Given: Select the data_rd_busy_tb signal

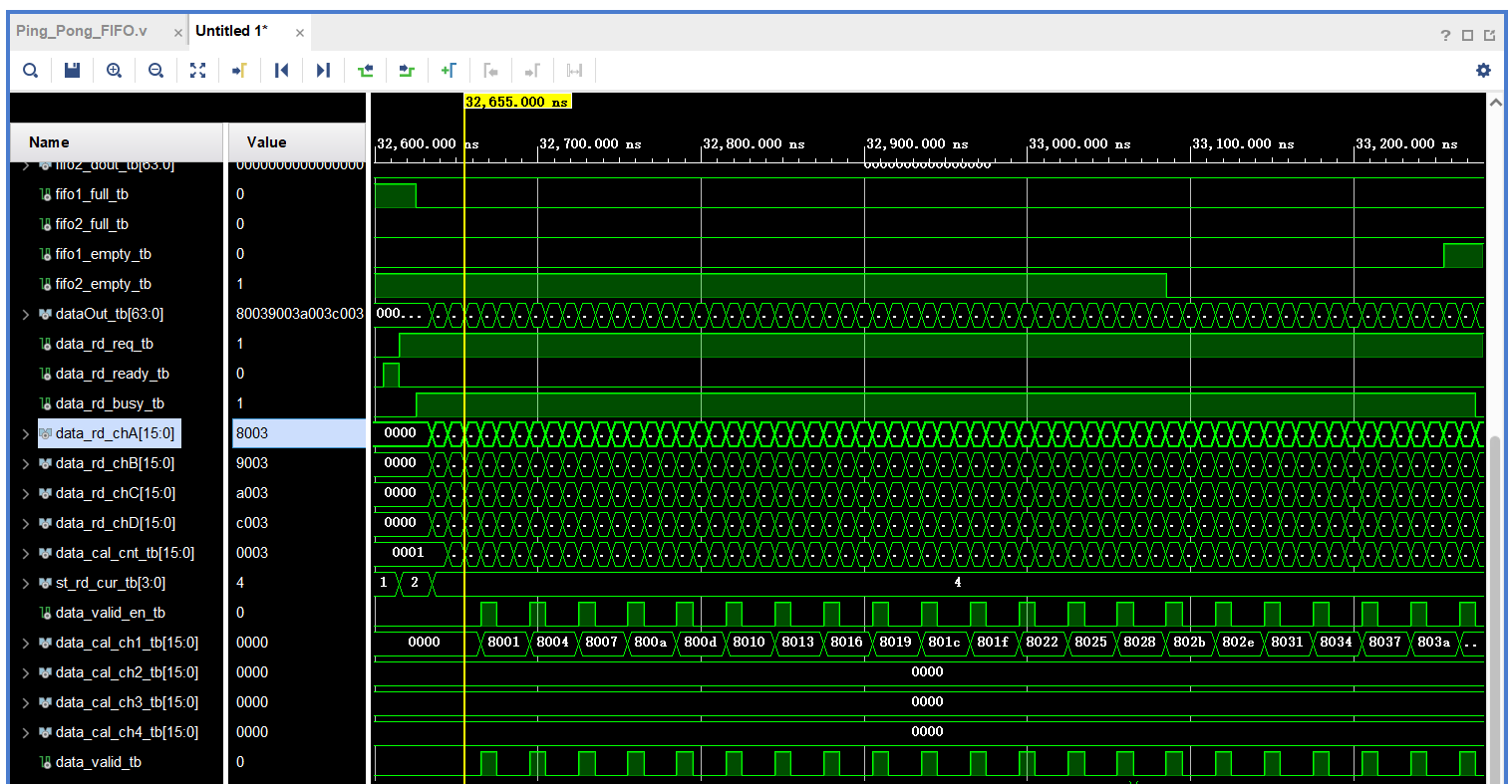Looking at the screenshot, I should tap(110, 403).
